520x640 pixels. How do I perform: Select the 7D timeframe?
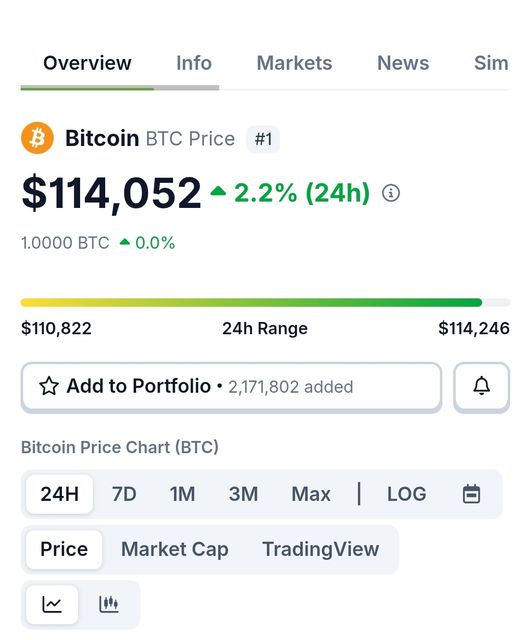coord(124,494)
